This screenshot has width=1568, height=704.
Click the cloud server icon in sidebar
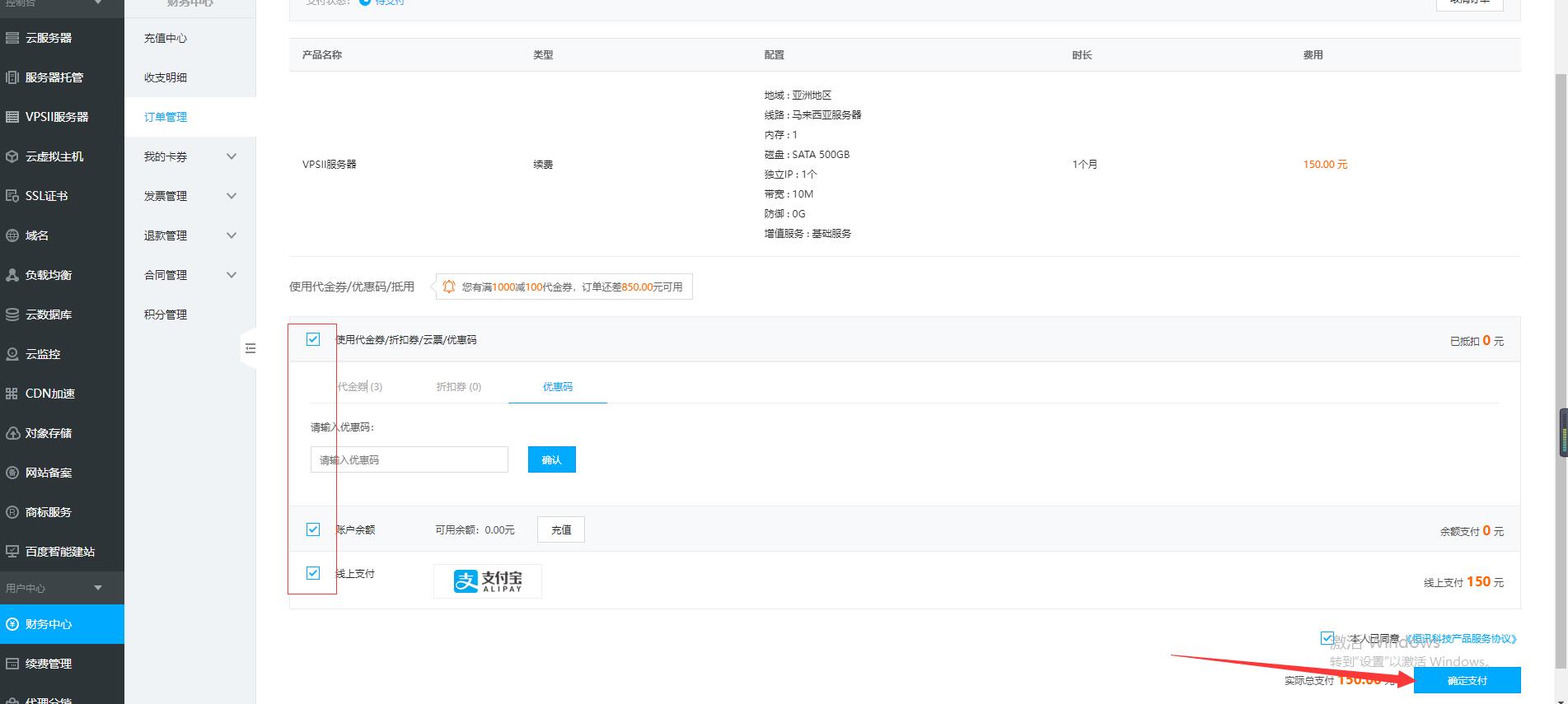point(12,38)
